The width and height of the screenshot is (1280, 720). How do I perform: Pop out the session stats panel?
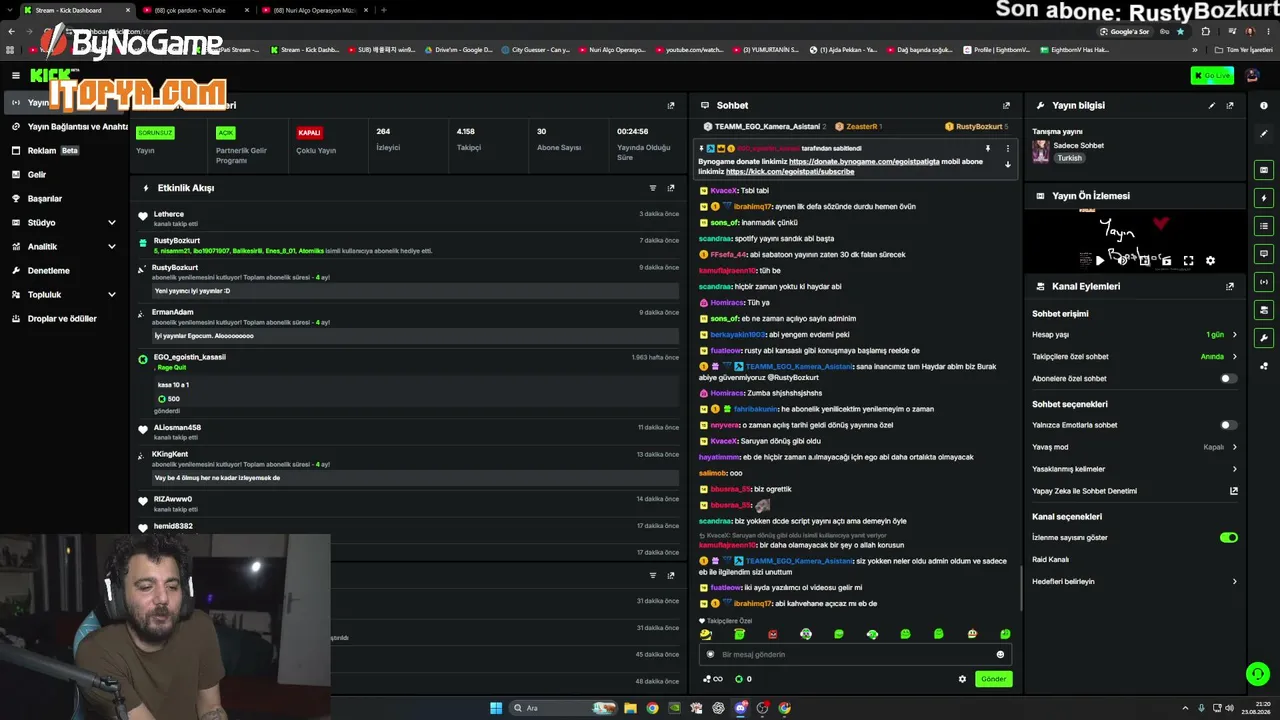pos(671,105)
